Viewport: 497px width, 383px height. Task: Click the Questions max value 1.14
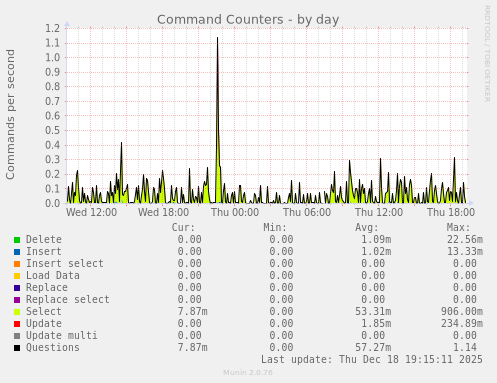pos(465,347)
